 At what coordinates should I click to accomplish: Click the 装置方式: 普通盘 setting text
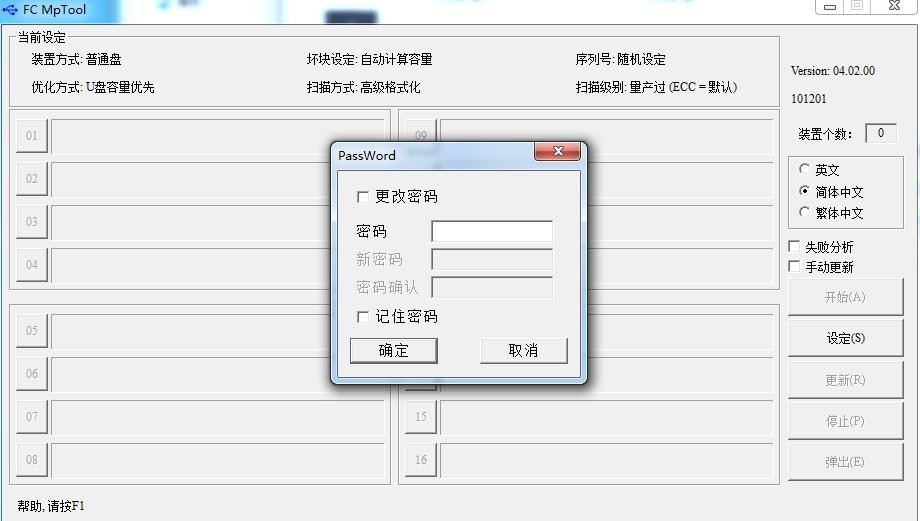pos(76,59)
